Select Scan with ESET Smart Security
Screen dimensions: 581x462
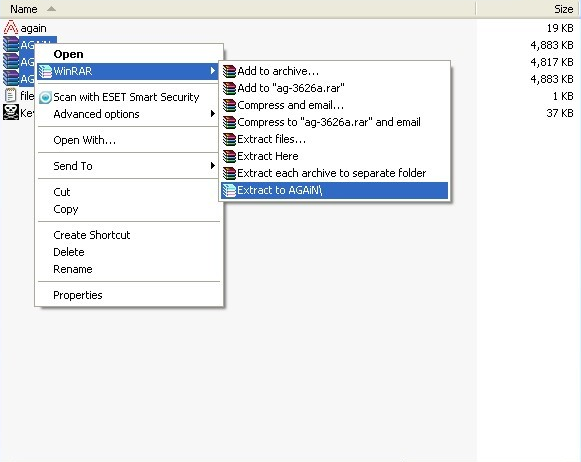click(129, 97)
